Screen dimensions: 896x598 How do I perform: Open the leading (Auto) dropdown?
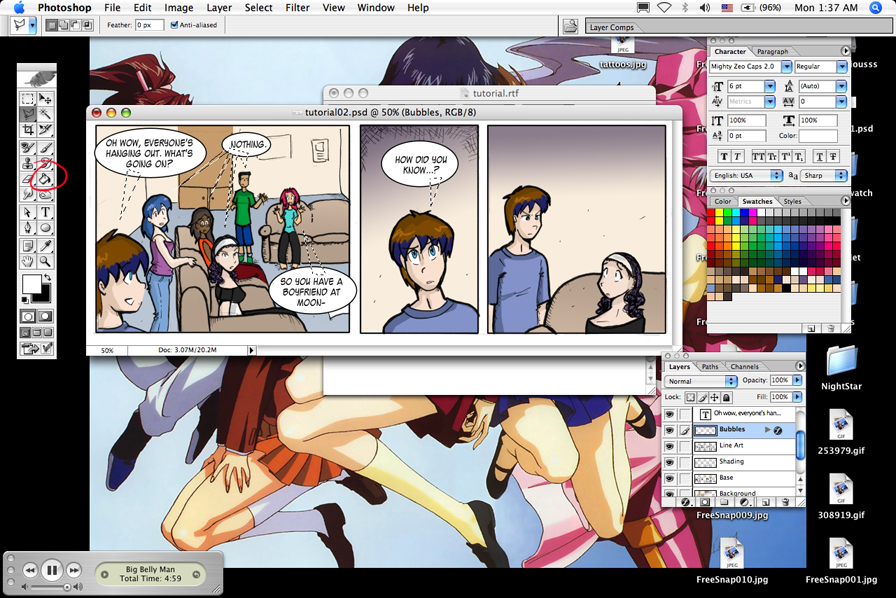point(841,86)
